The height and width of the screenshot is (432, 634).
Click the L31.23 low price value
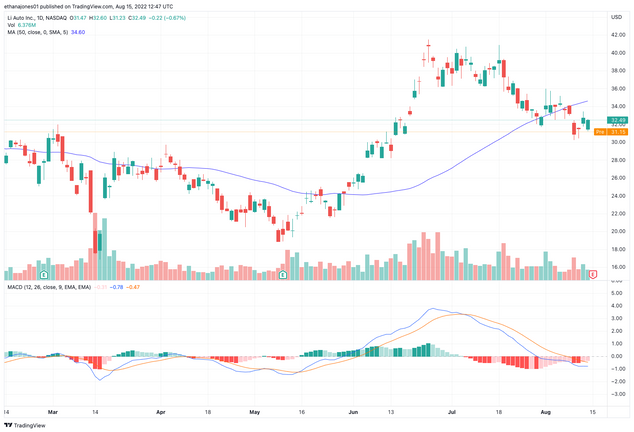click(117, 18)
